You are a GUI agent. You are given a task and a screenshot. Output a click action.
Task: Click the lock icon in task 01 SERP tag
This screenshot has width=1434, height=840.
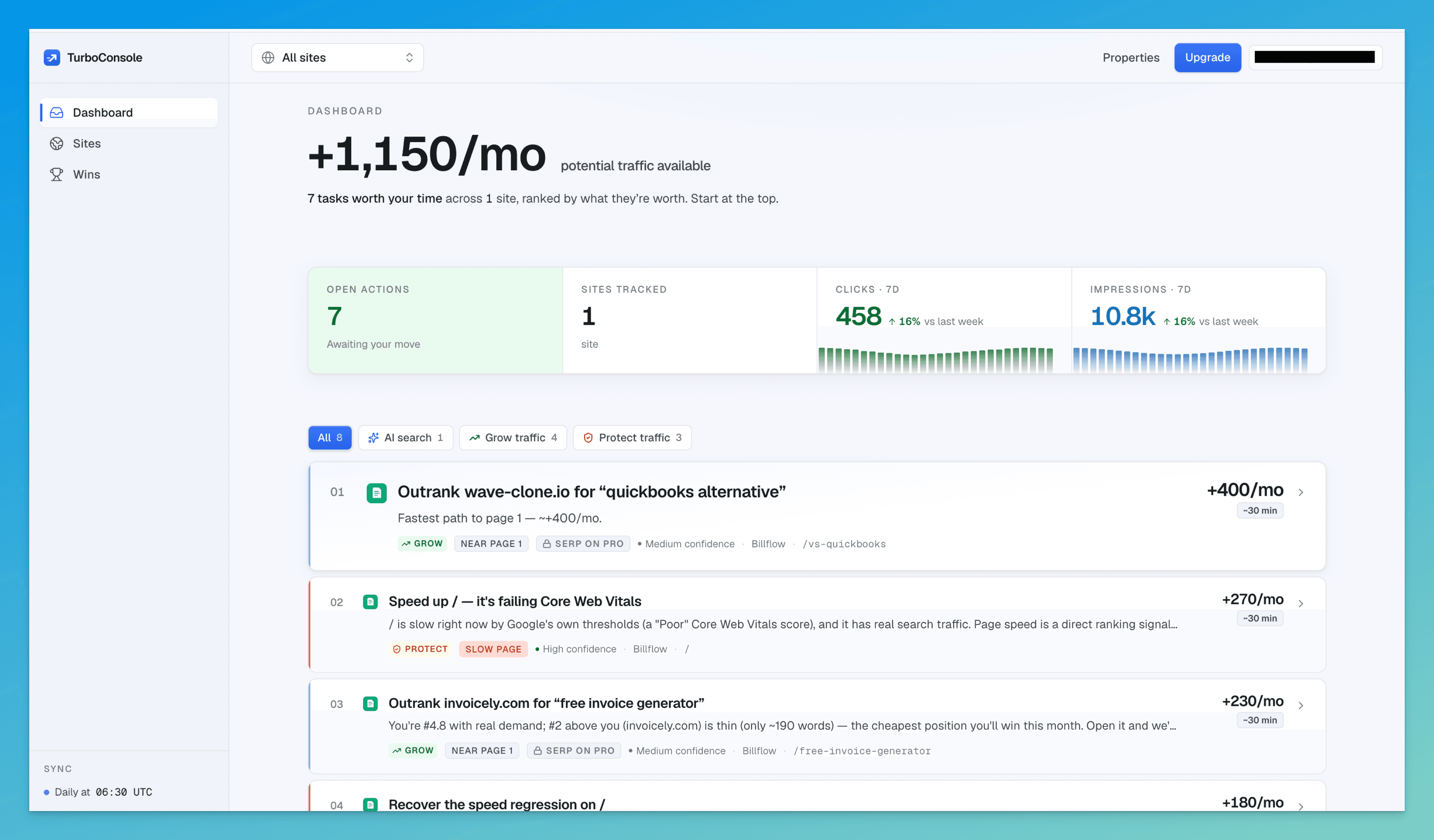546,544
